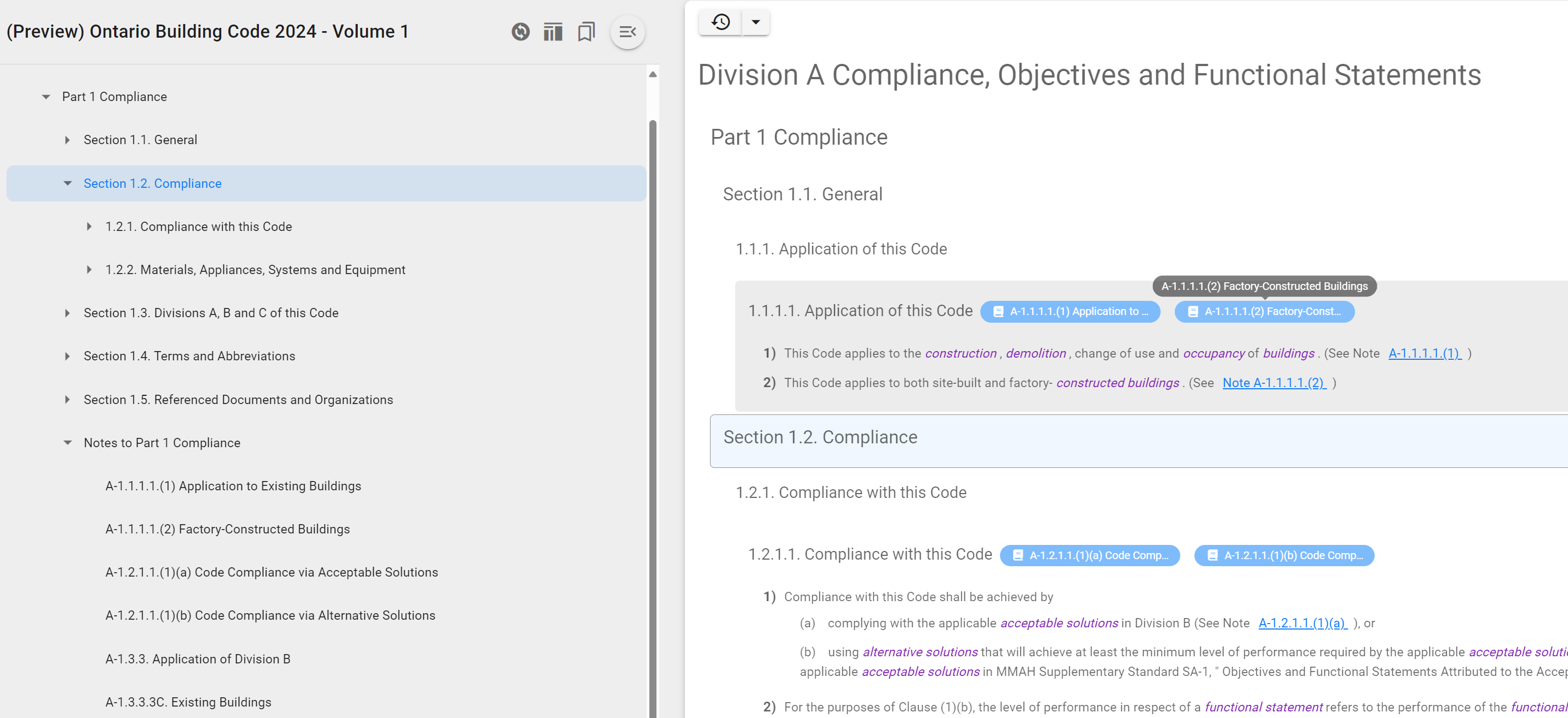Click the Ontario Building Code 2024 title
The image size is (1568, 718).
pos(208,32)
